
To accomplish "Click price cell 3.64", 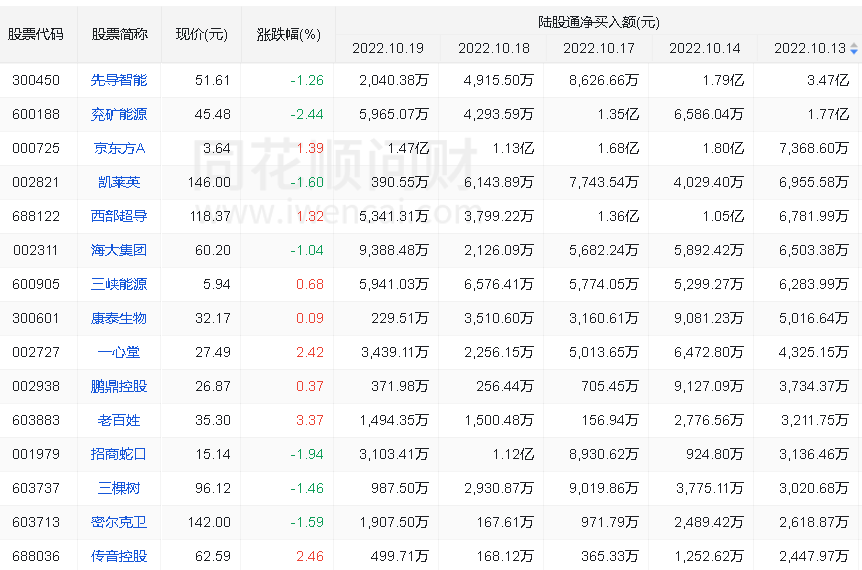I will (217, 148).
